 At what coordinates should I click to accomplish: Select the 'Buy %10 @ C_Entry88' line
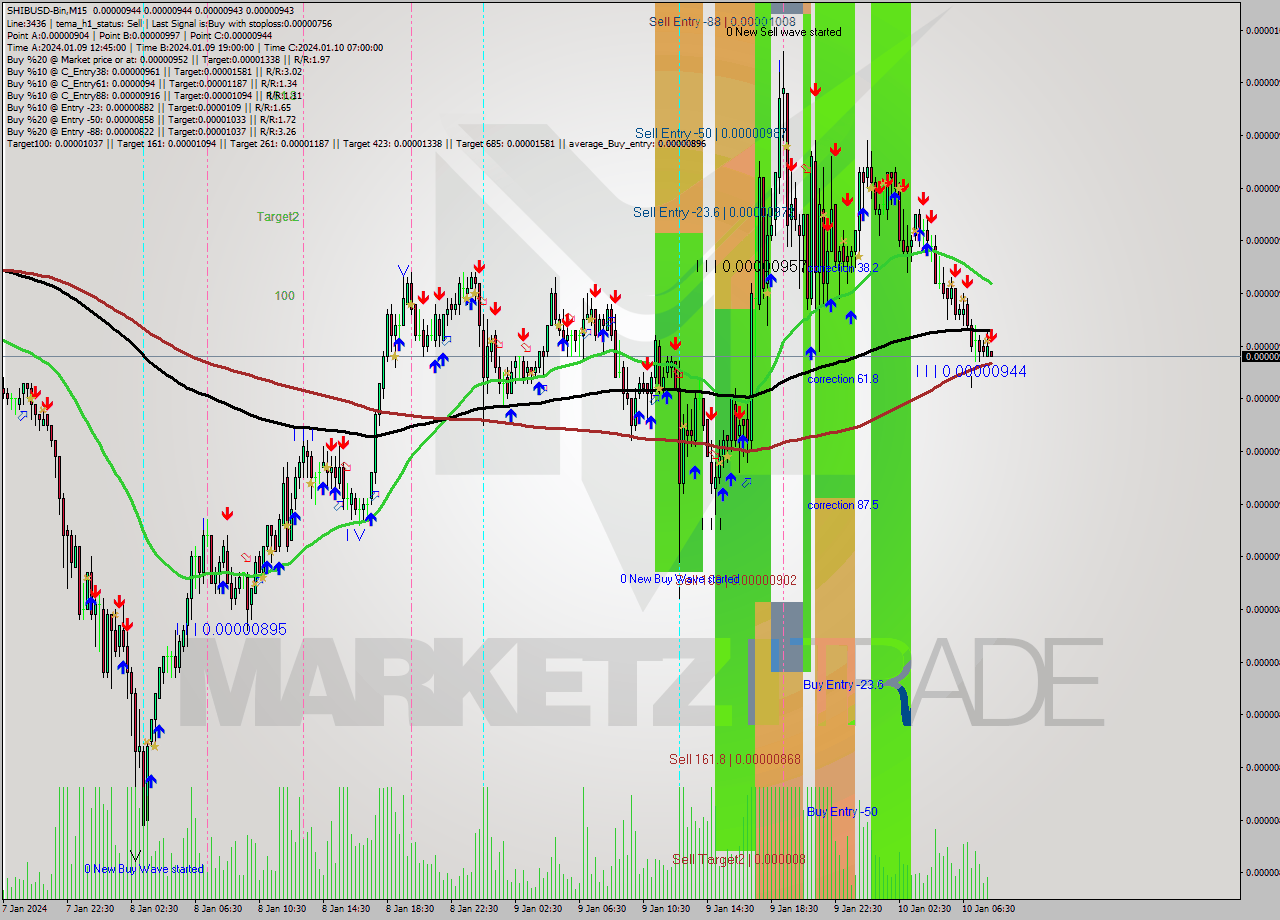(x=154, y=95)
